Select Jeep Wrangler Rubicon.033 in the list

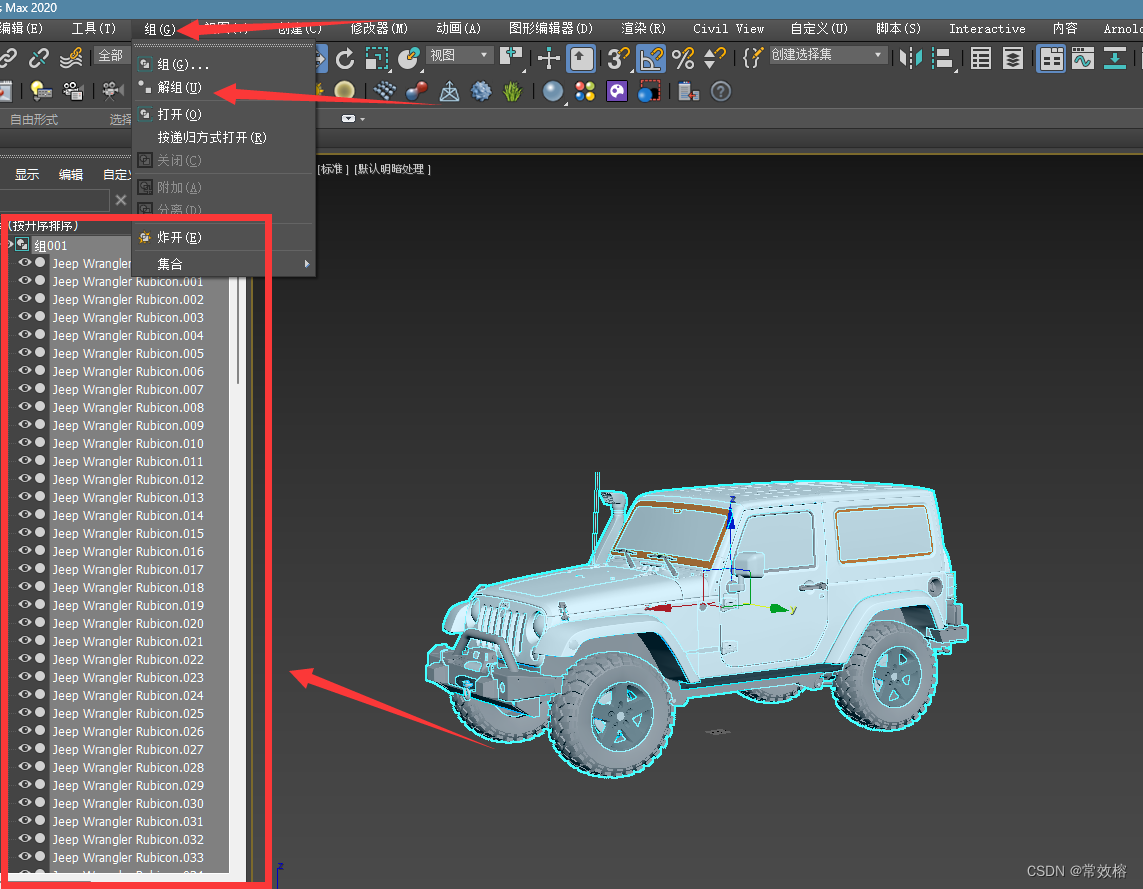tap(128, 857)
